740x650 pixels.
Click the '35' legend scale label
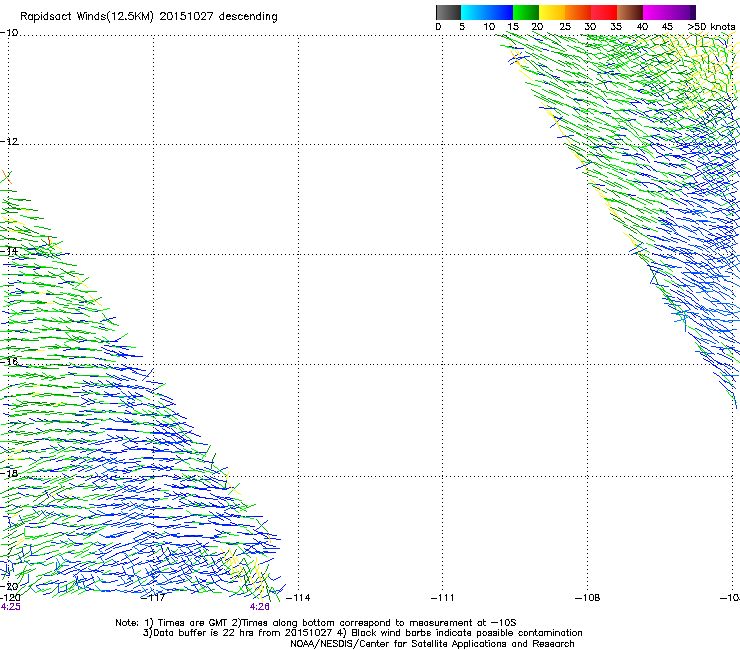coord(616,27)
